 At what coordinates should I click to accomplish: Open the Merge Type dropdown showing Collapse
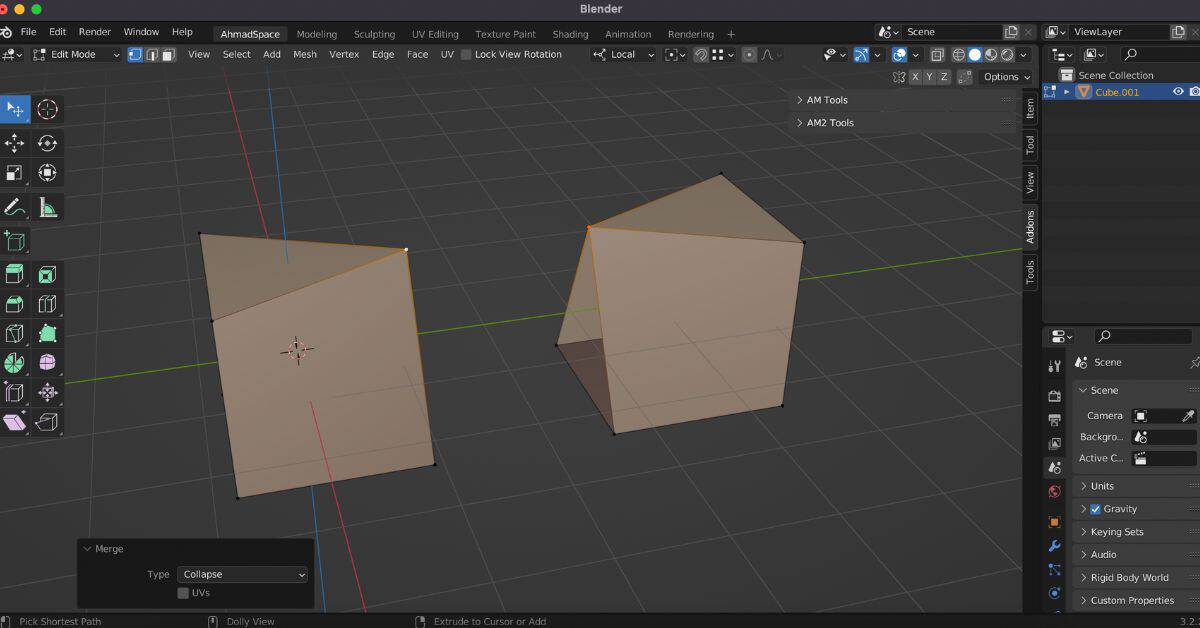(x=242, y=574)
